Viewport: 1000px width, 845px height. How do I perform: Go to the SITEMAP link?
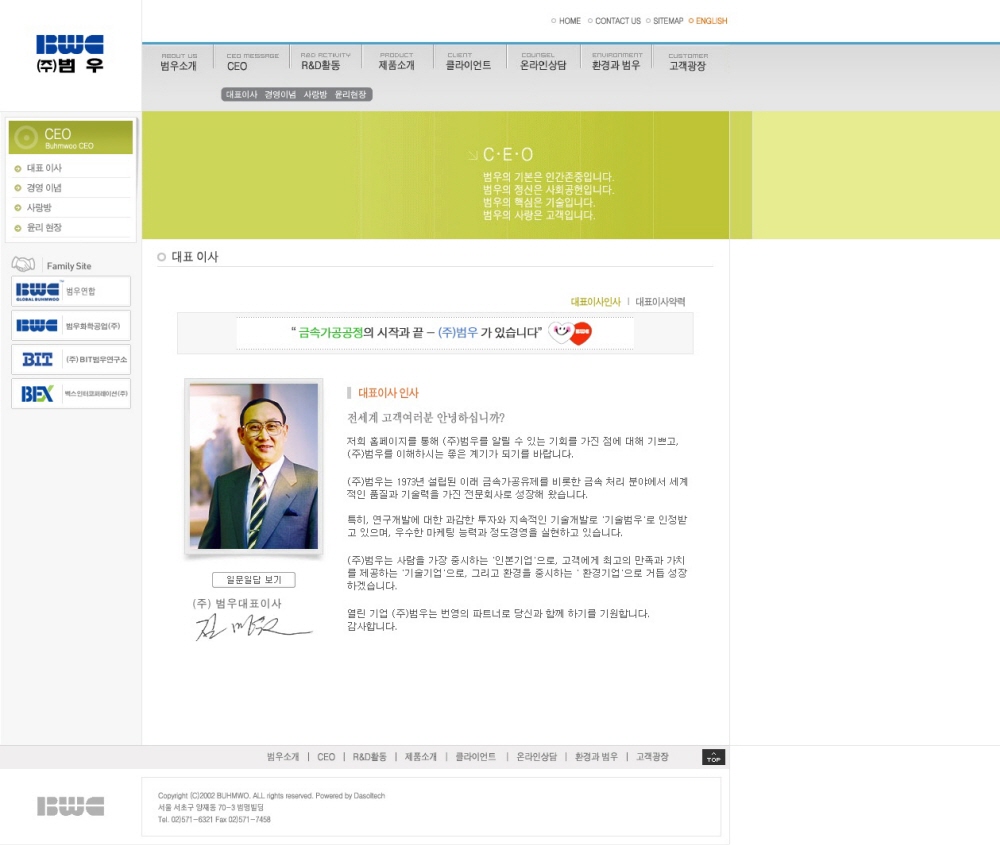[x=668, y=21]
